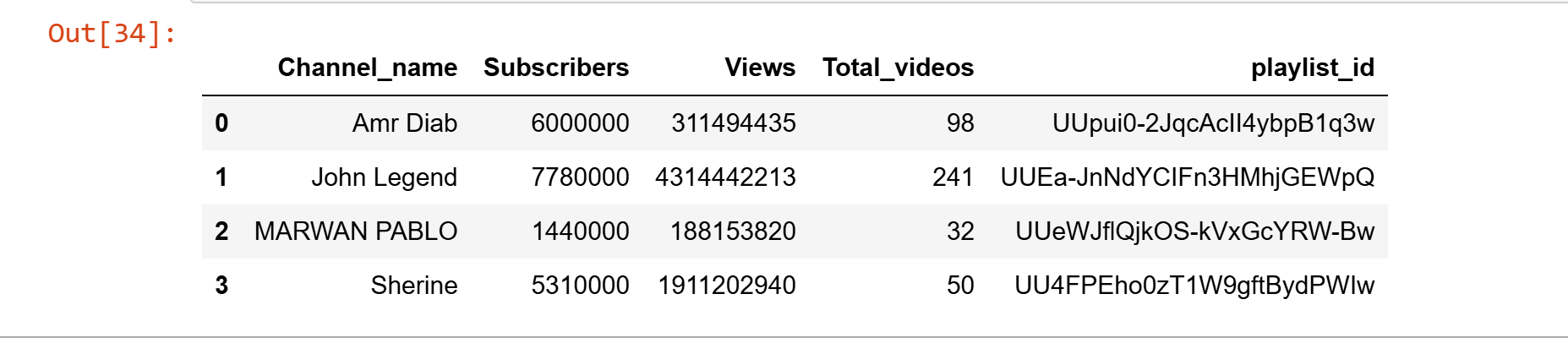1568x343 pixels.
Task: Select the views value 188153820
Action: click(732, 231)
